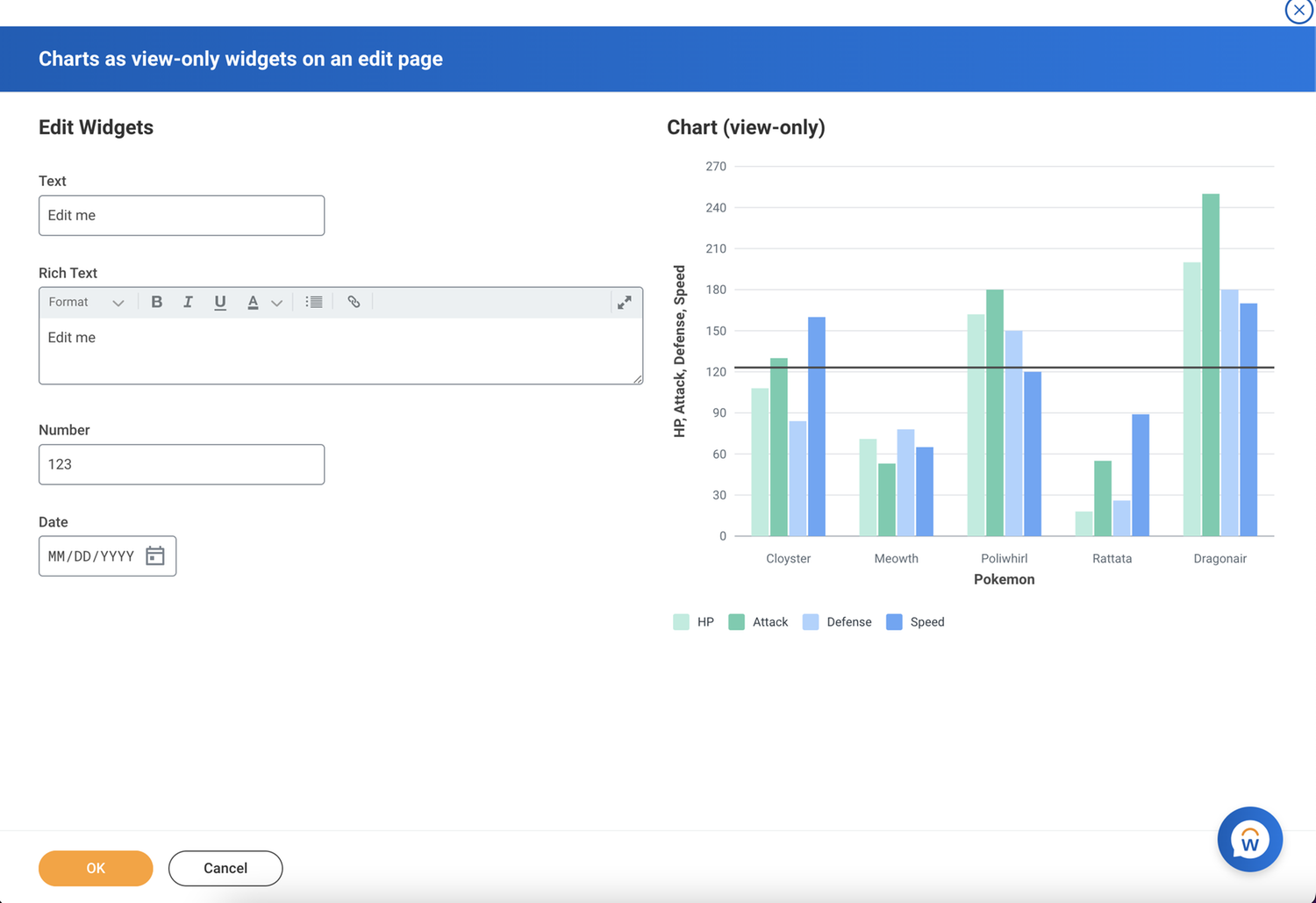This screenshot has height=903, width=1316.
Task: Click the Number field containing 123
Action: pos(181,464)
